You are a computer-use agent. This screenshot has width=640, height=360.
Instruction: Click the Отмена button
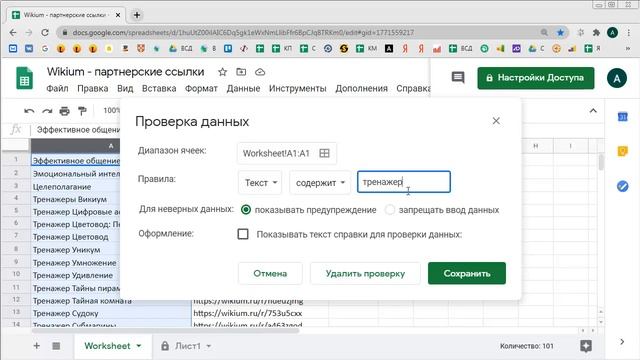(270, 273)
